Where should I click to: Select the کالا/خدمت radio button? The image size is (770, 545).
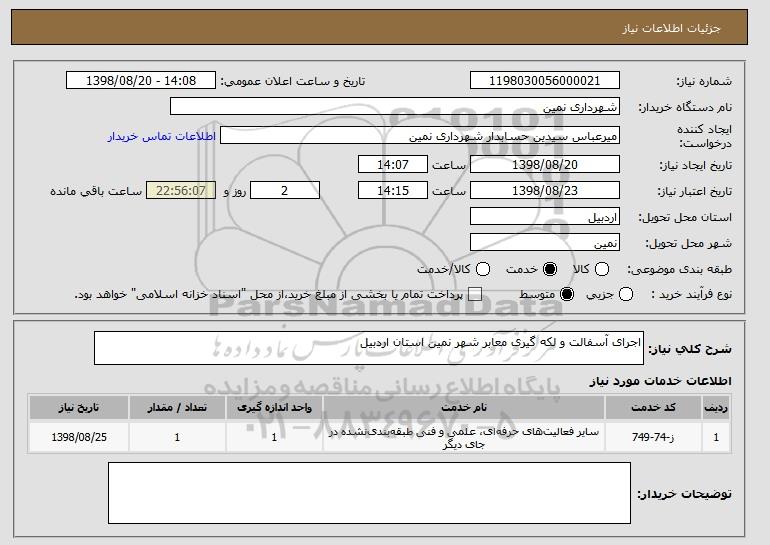click(x=483, y=269)
